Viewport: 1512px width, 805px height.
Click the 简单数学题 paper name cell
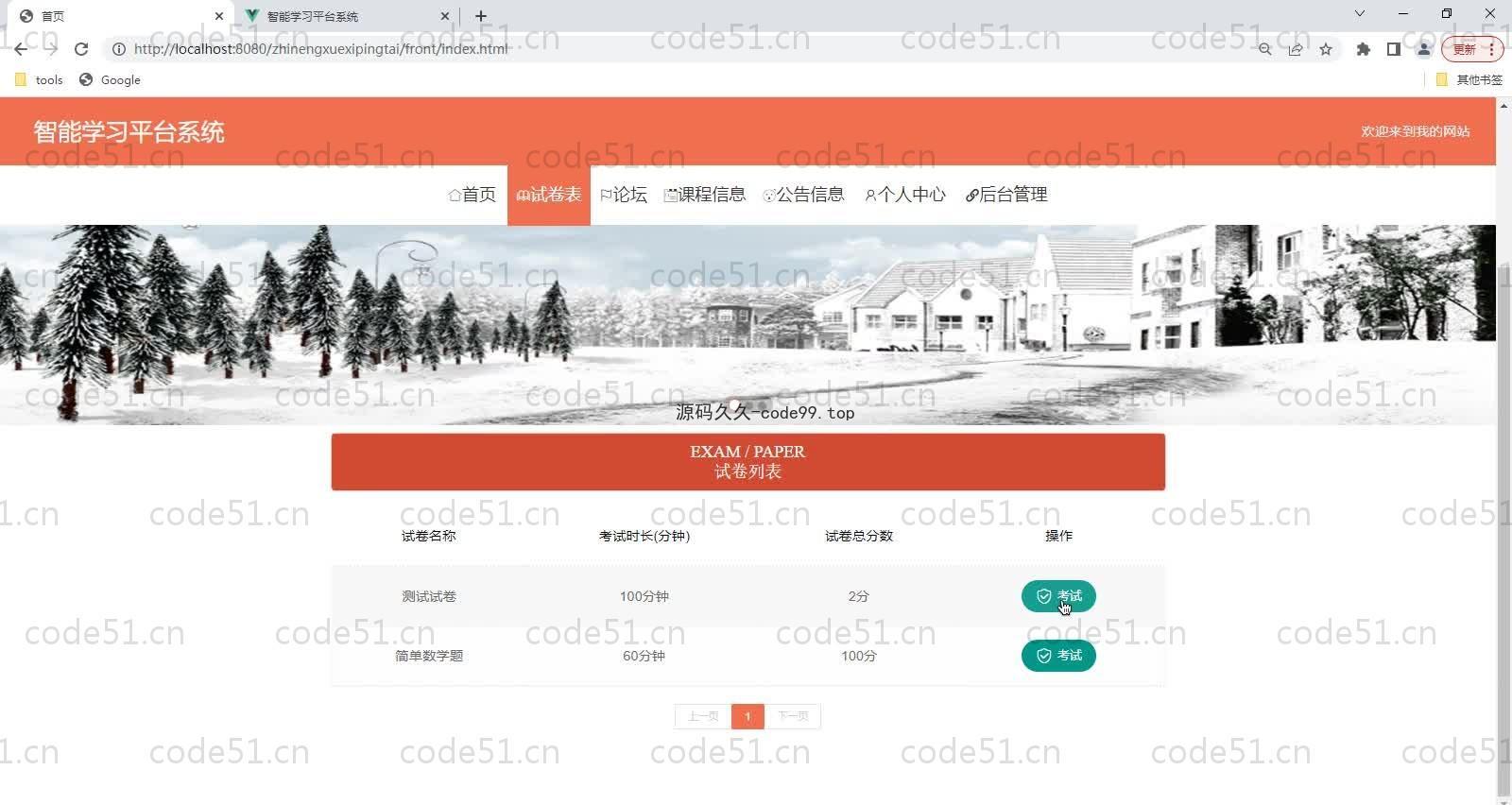(429, 656)
